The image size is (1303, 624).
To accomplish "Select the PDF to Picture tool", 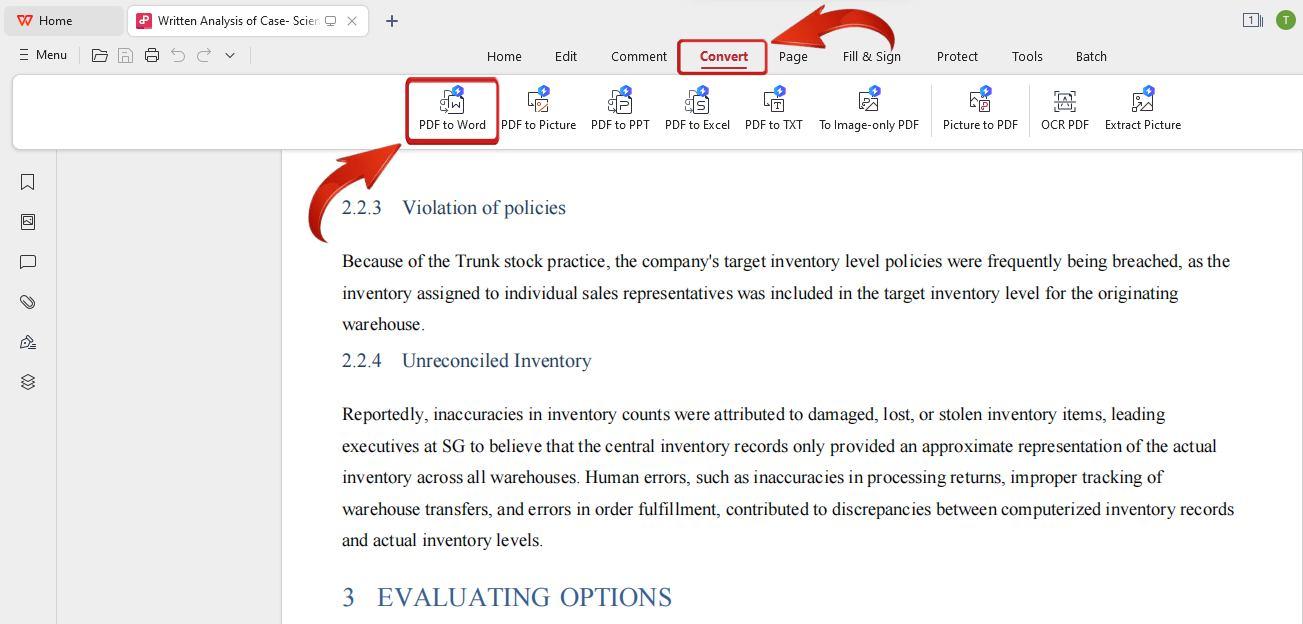I will (538, 110).
